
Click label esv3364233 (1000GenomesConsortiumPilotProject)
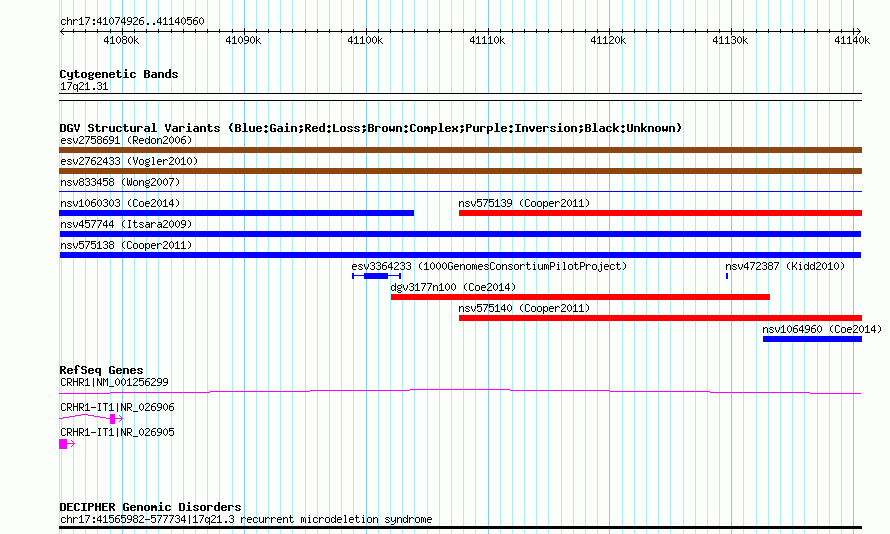489,266
